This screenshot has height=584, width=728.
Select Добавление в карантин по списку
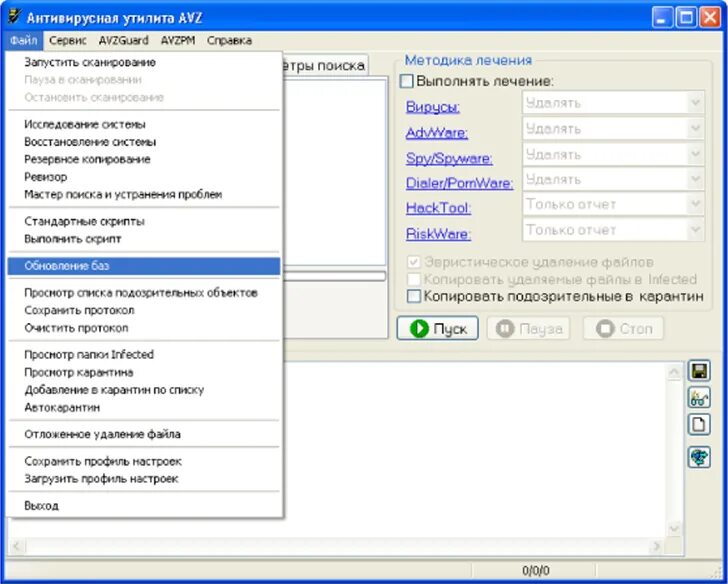[144, 390]
